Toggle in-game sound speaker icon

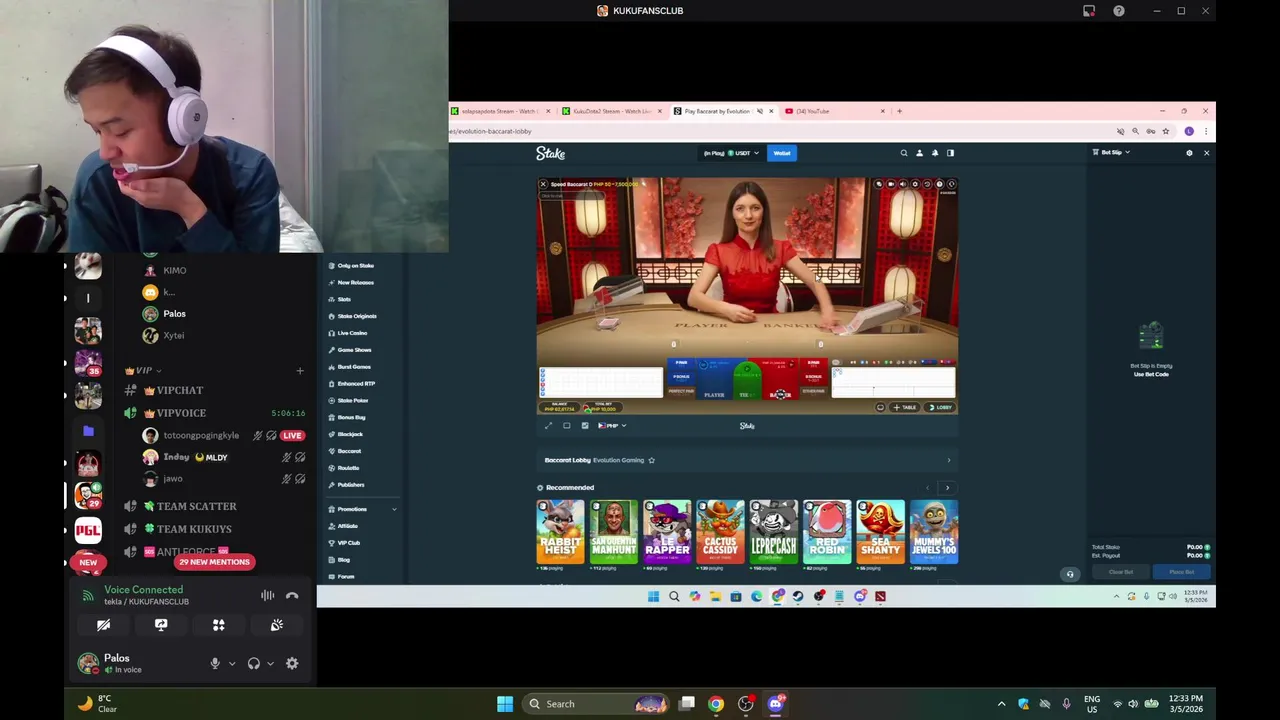click(903, 184)
